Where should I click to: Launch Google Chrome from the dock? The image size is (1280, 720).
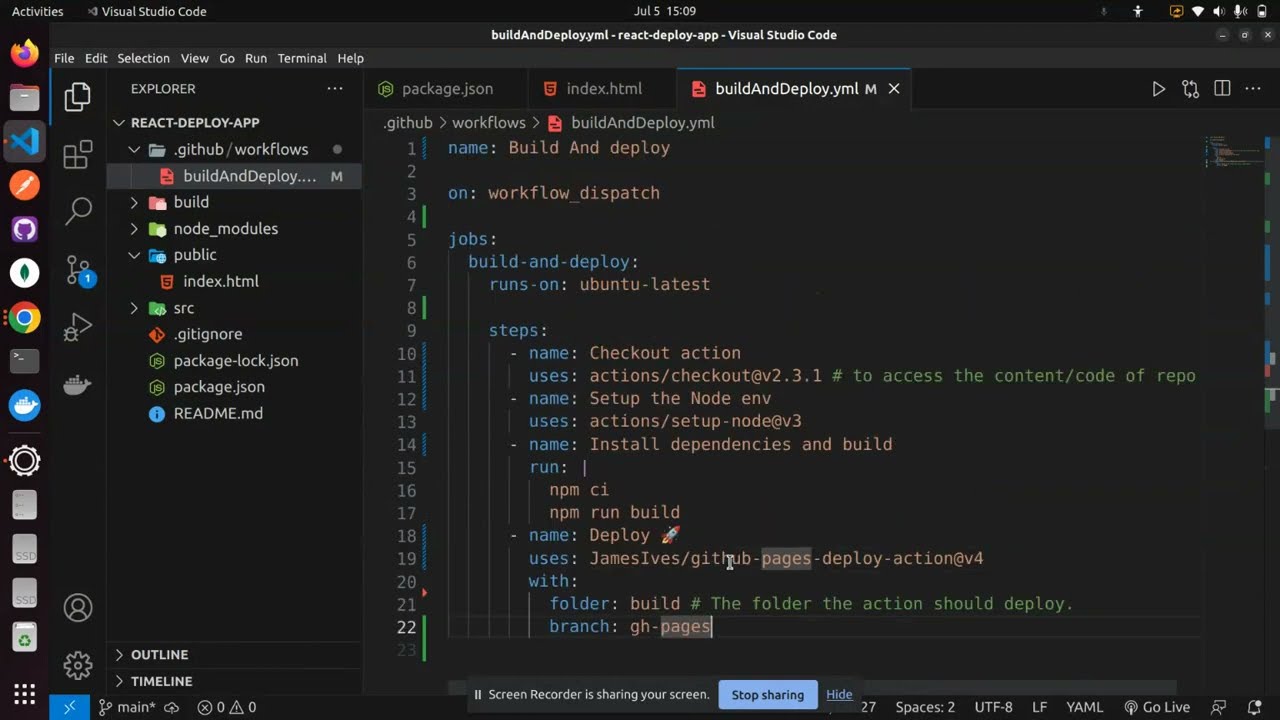[25, 319]
